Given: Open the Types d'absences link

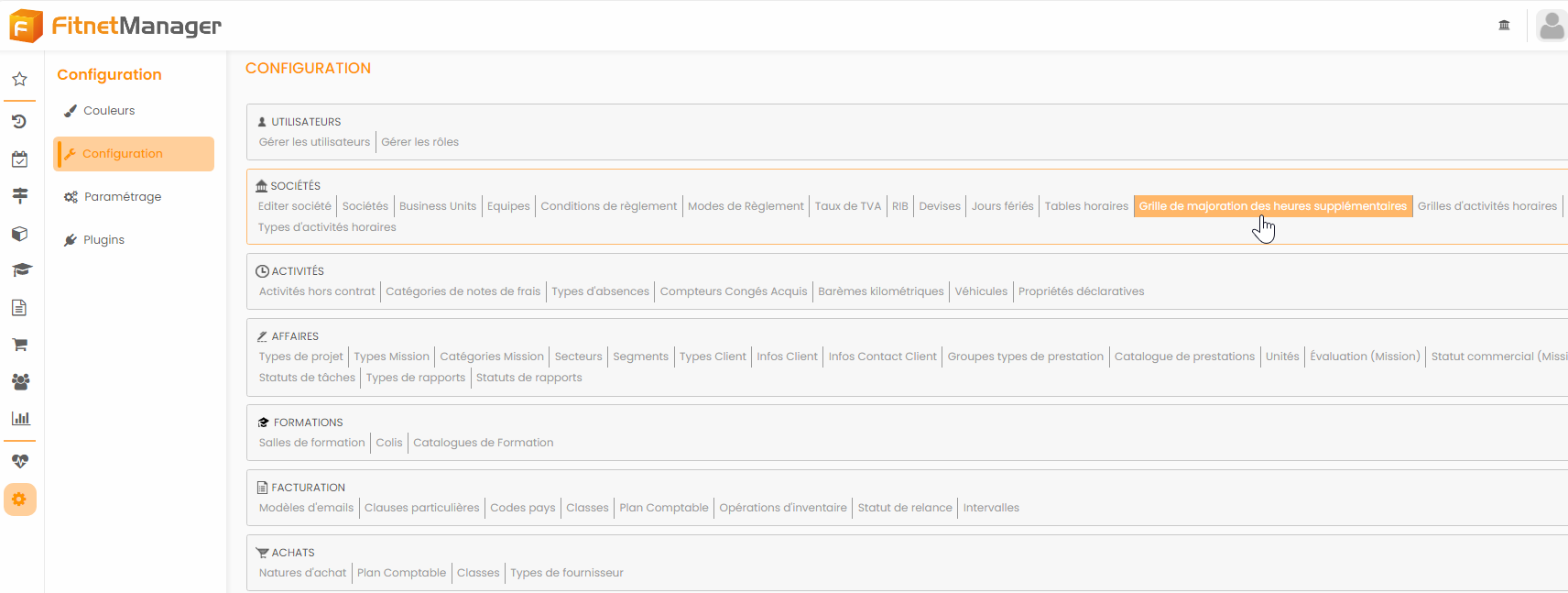Looking at the screenshot, I should 600,291.
